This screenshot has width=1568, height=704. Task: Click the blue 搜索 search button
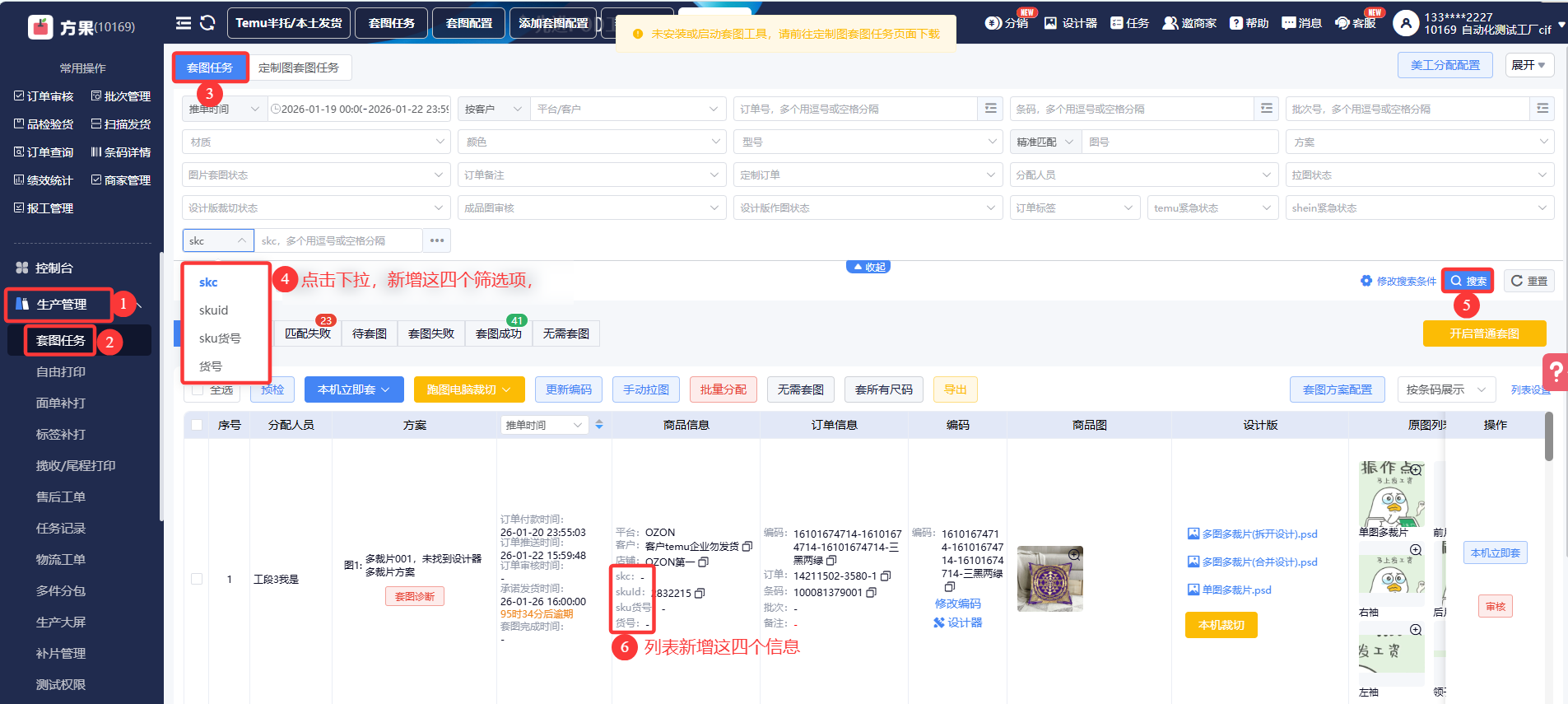1468,281
